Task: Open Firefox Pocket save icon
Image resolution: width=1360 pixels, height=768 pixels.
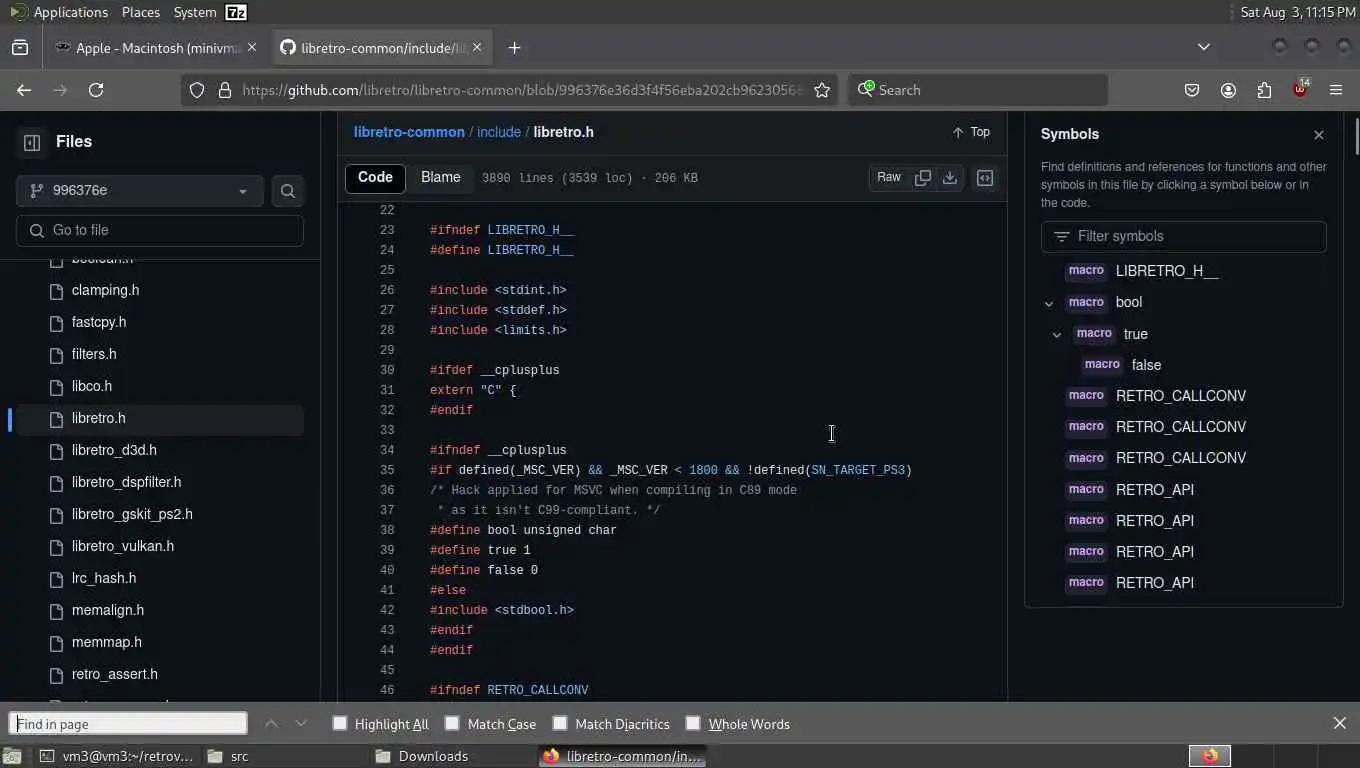Action: click(x=1192, y=90)
